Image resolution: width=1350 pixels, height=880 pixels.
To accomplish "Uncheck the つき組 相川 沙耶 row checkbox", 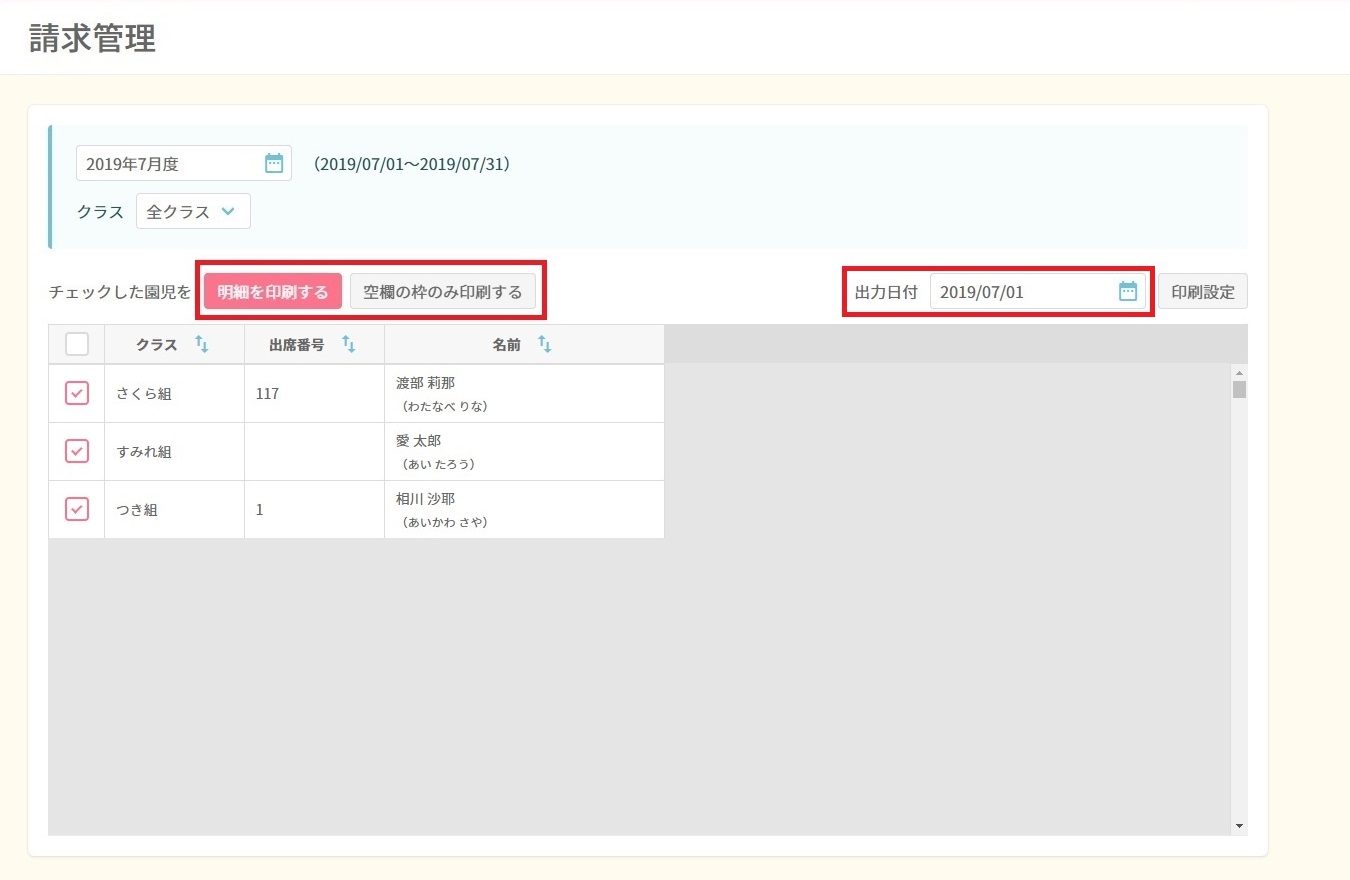I will point(77,509).
